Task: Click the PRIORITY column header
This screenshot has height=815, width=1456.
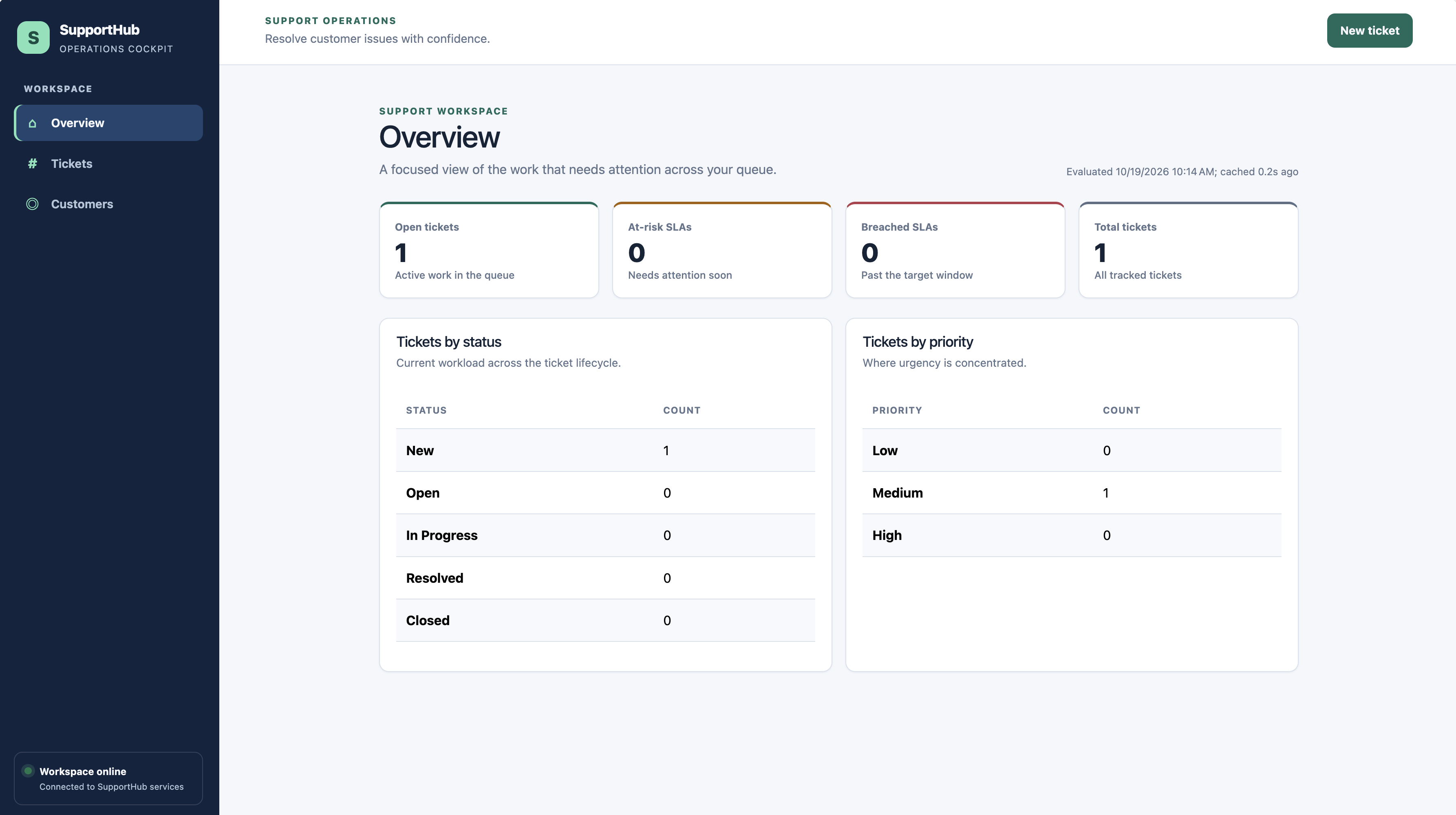Action: (897, 410)
